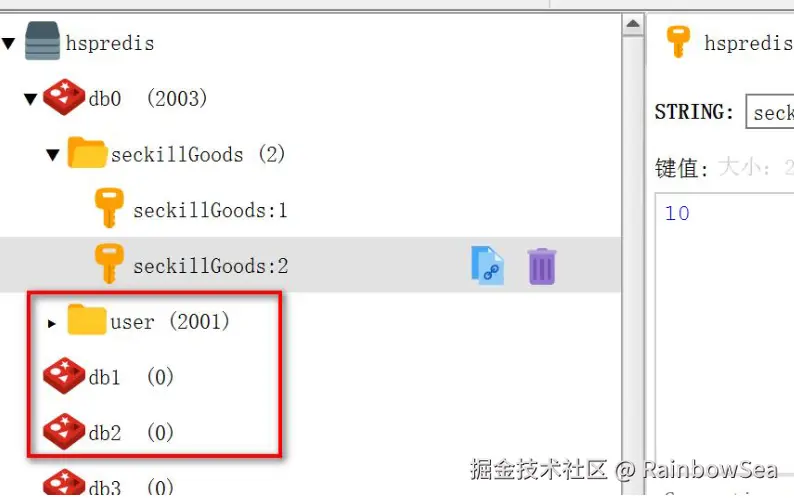Click the db1 red Redis database icon

pyautogui.click(x=64, y=376)
